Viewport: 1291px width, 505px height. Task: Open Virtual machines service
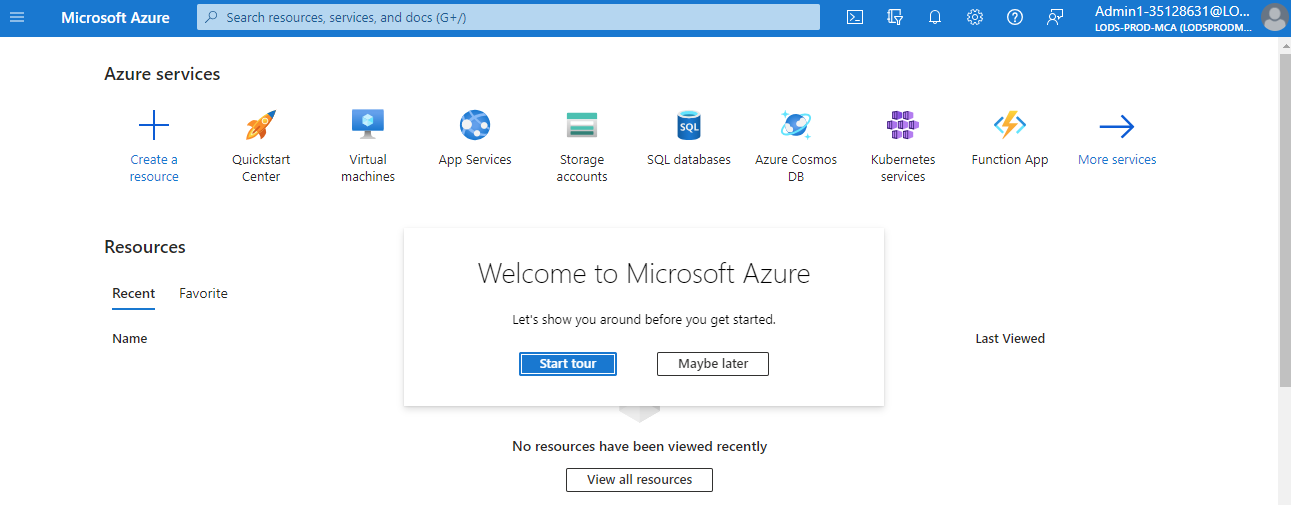pos(368,126)
